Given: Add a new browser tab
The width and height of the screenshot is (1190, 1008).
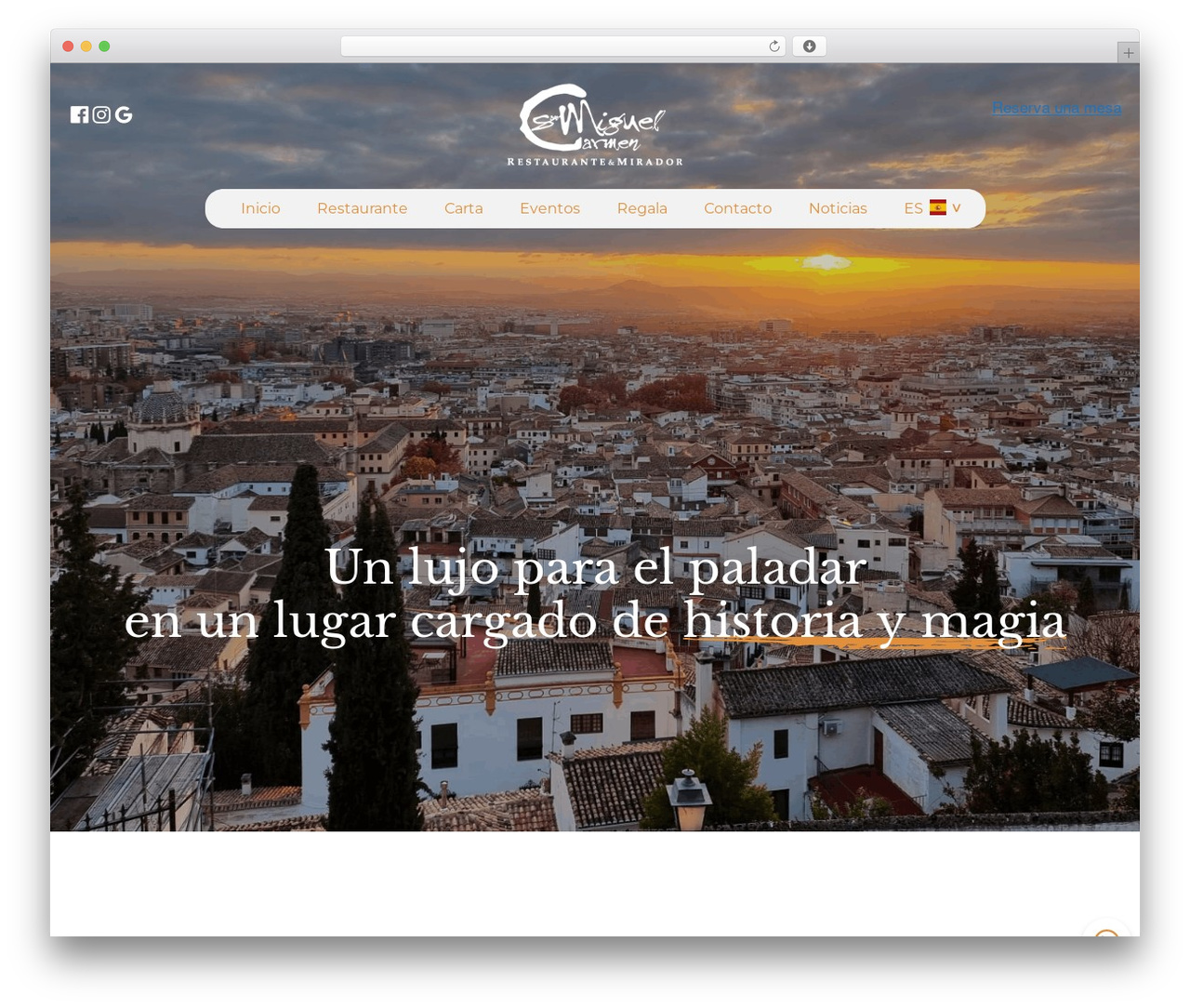Looking at the screenshot, I should [x=1128, y=53].
